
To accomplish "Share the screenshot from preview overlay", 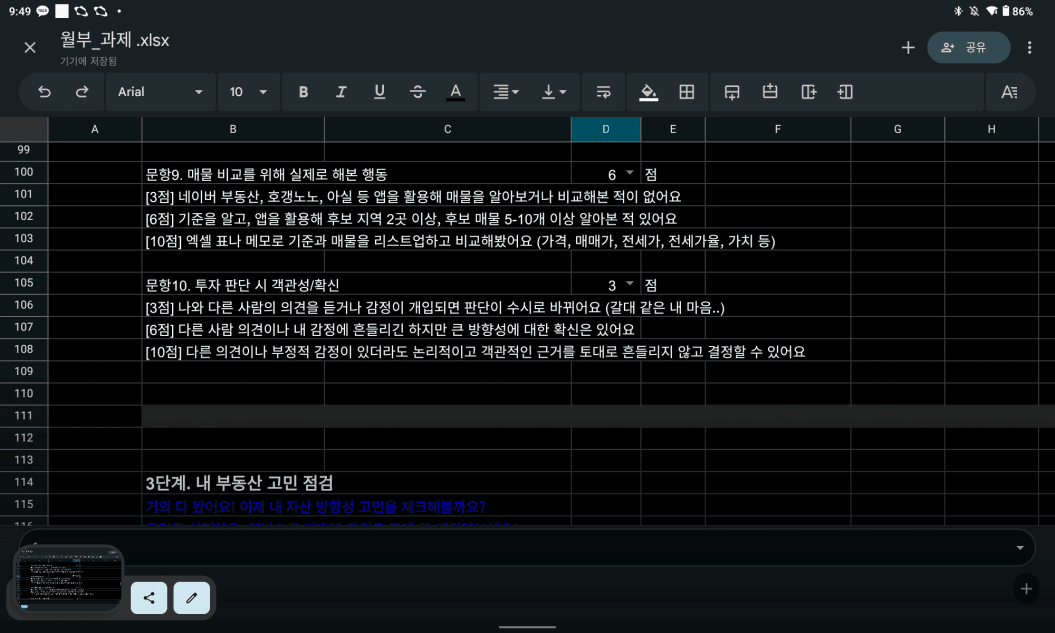I will pos(149,597).
